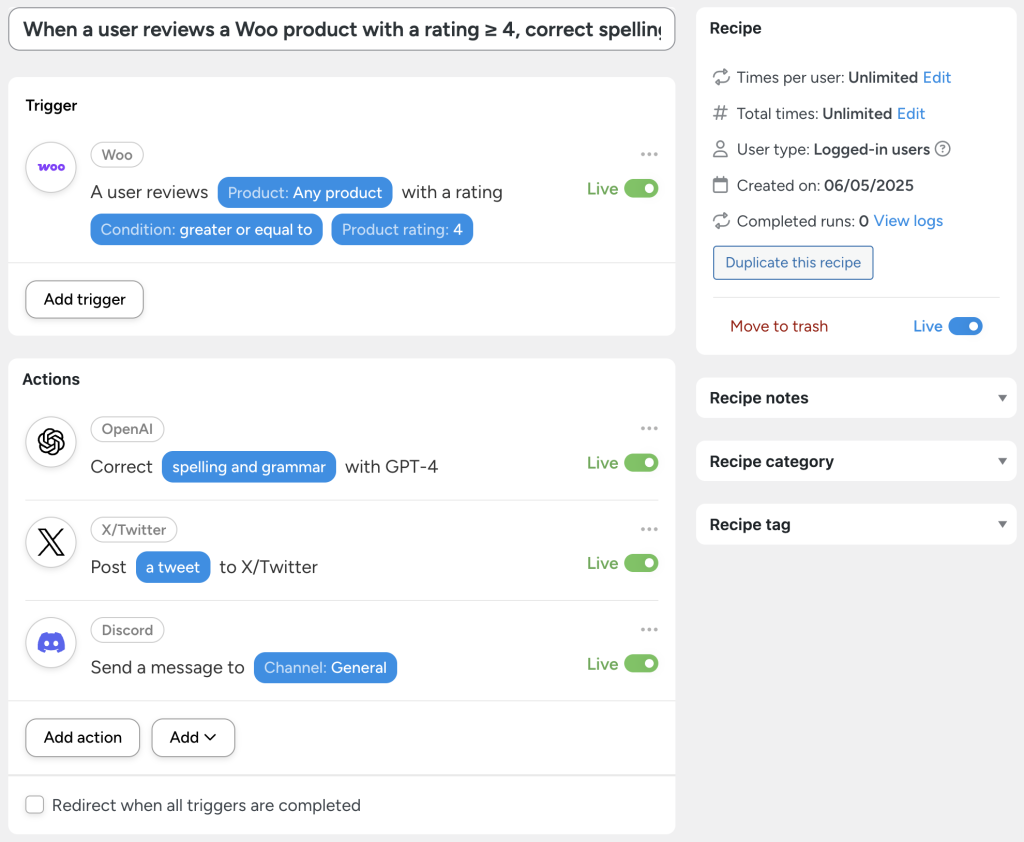Open the trigger options ellipsis menu

(649, 154)
